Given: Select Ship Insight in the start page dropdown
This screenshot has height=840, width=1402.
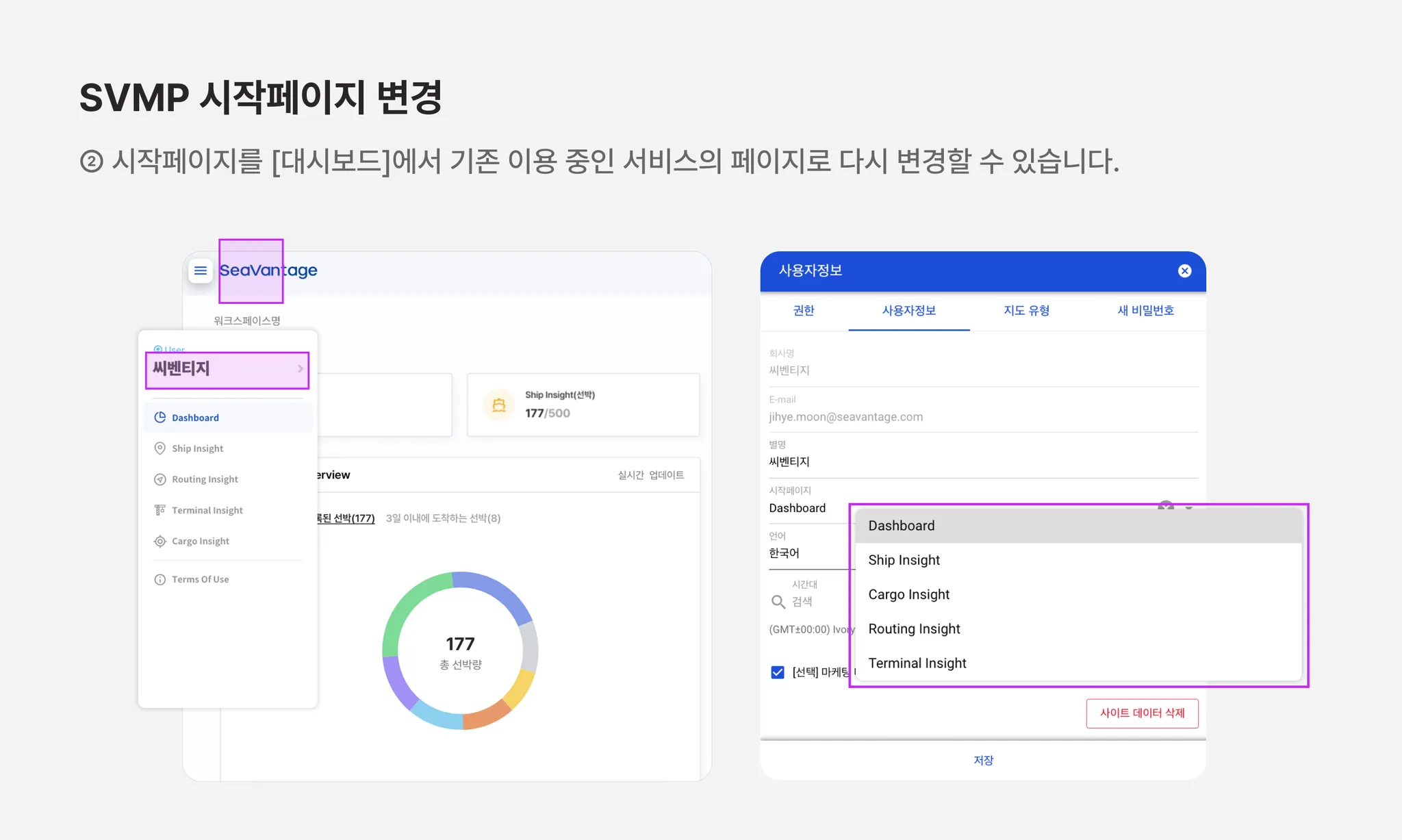Looking at the screenshot, I should tap(904, 560).
